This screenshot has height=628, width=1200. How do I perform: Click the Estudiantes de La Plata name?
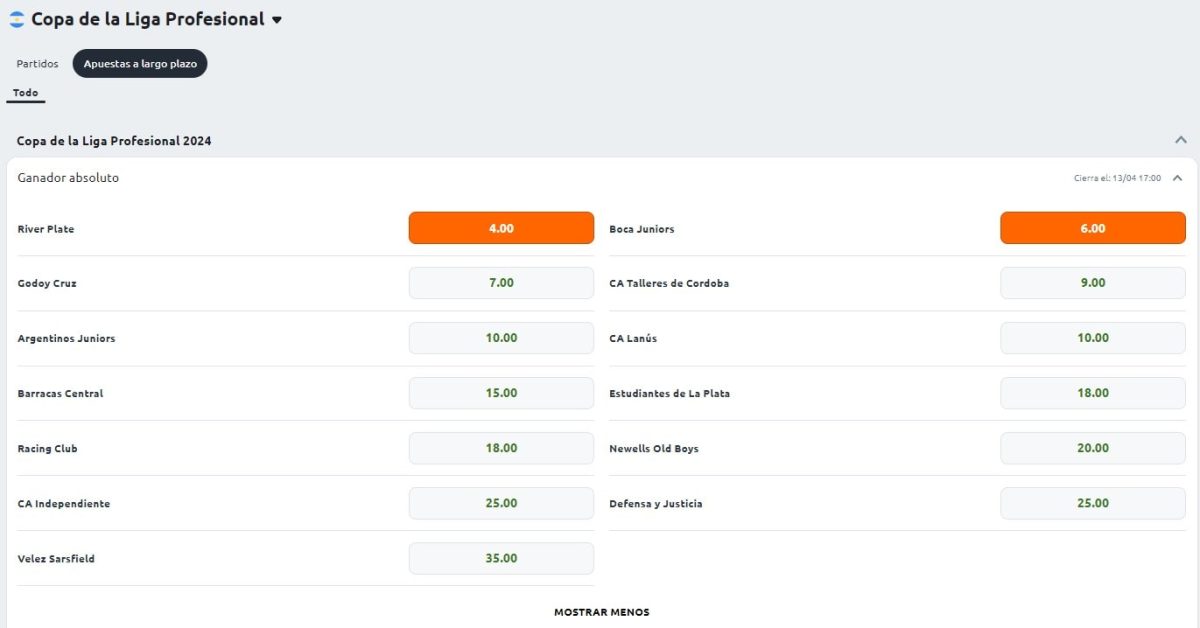pyautogui.click(x=669, y=394)
